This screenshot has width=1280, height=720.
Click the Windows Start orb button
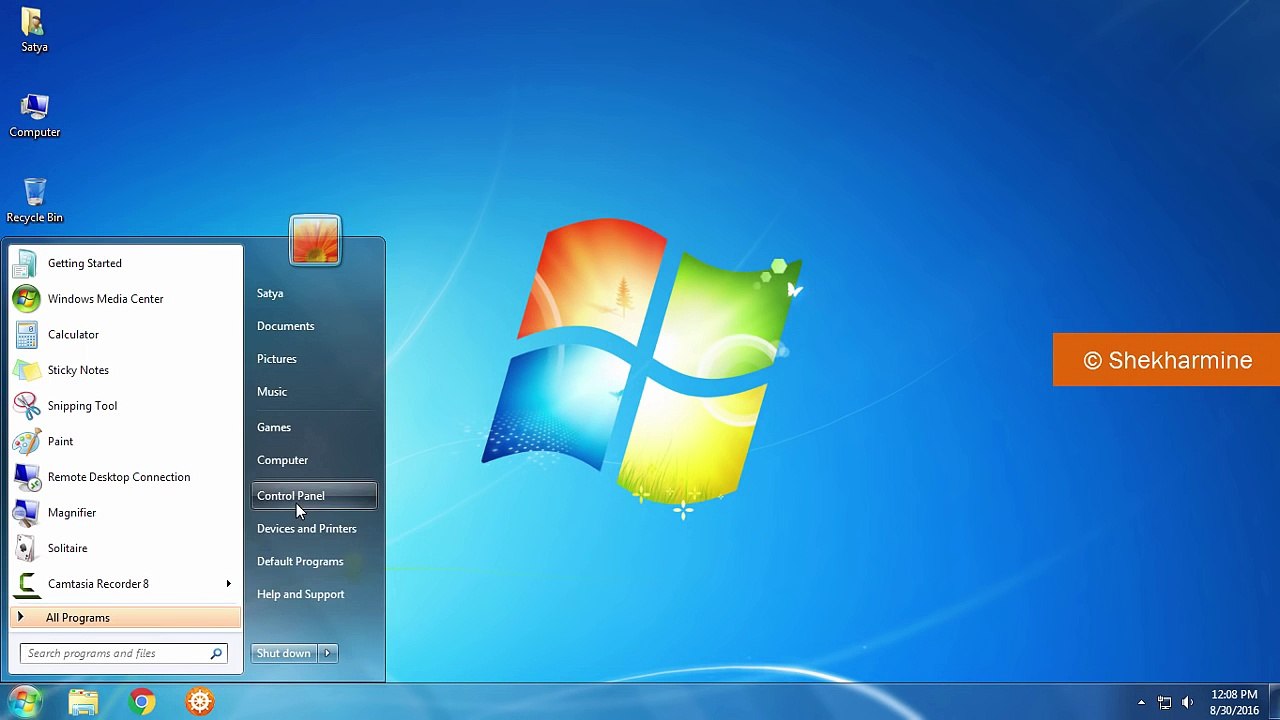[24, 702]
